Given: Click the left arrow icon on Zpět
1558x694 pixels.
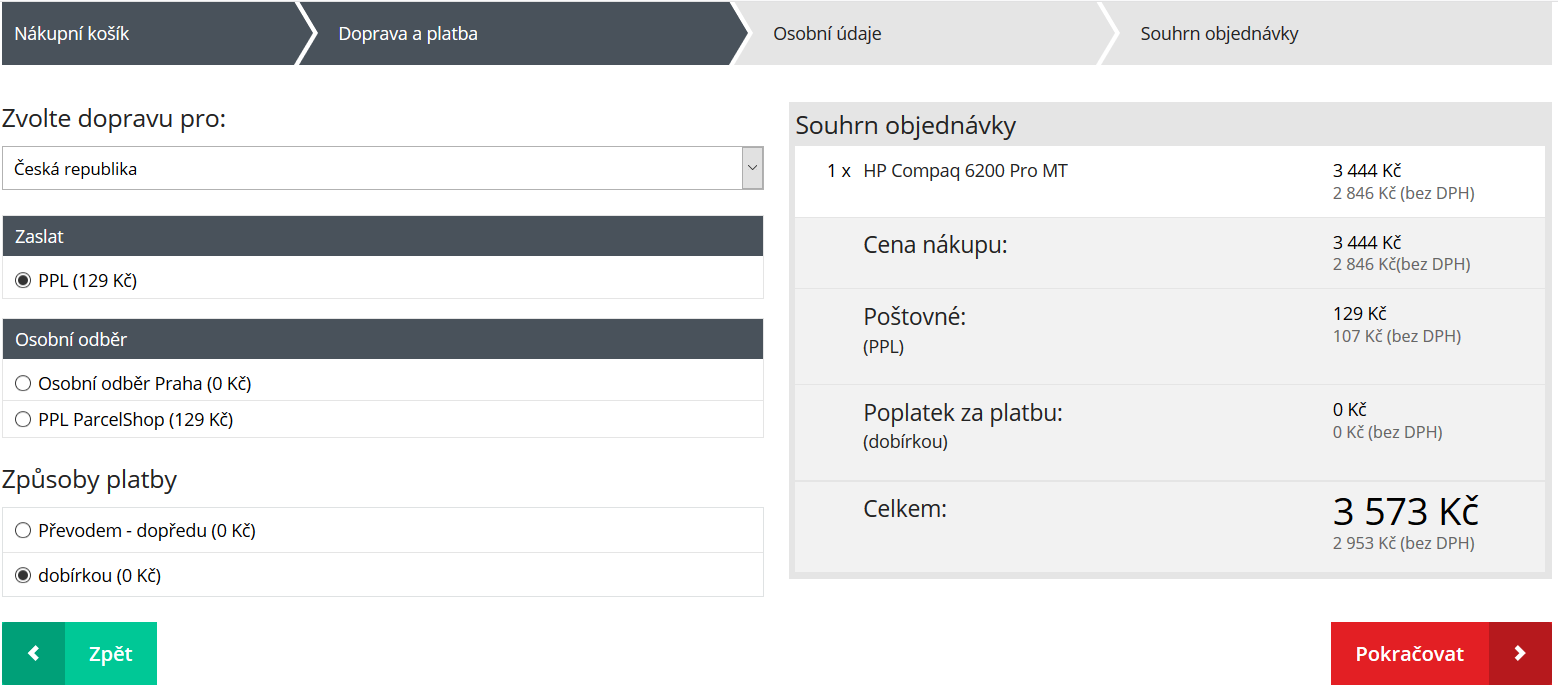Looking at the screenshot, I should pyautogui.click(x=33, y=653).
